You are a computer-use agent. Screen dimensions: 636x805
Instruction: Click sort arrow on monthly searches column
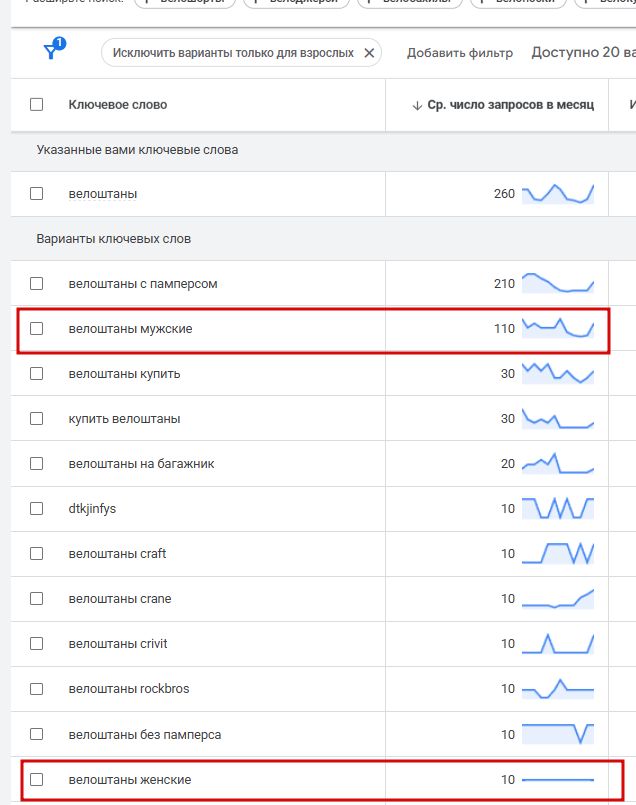[x=417, y=105]
